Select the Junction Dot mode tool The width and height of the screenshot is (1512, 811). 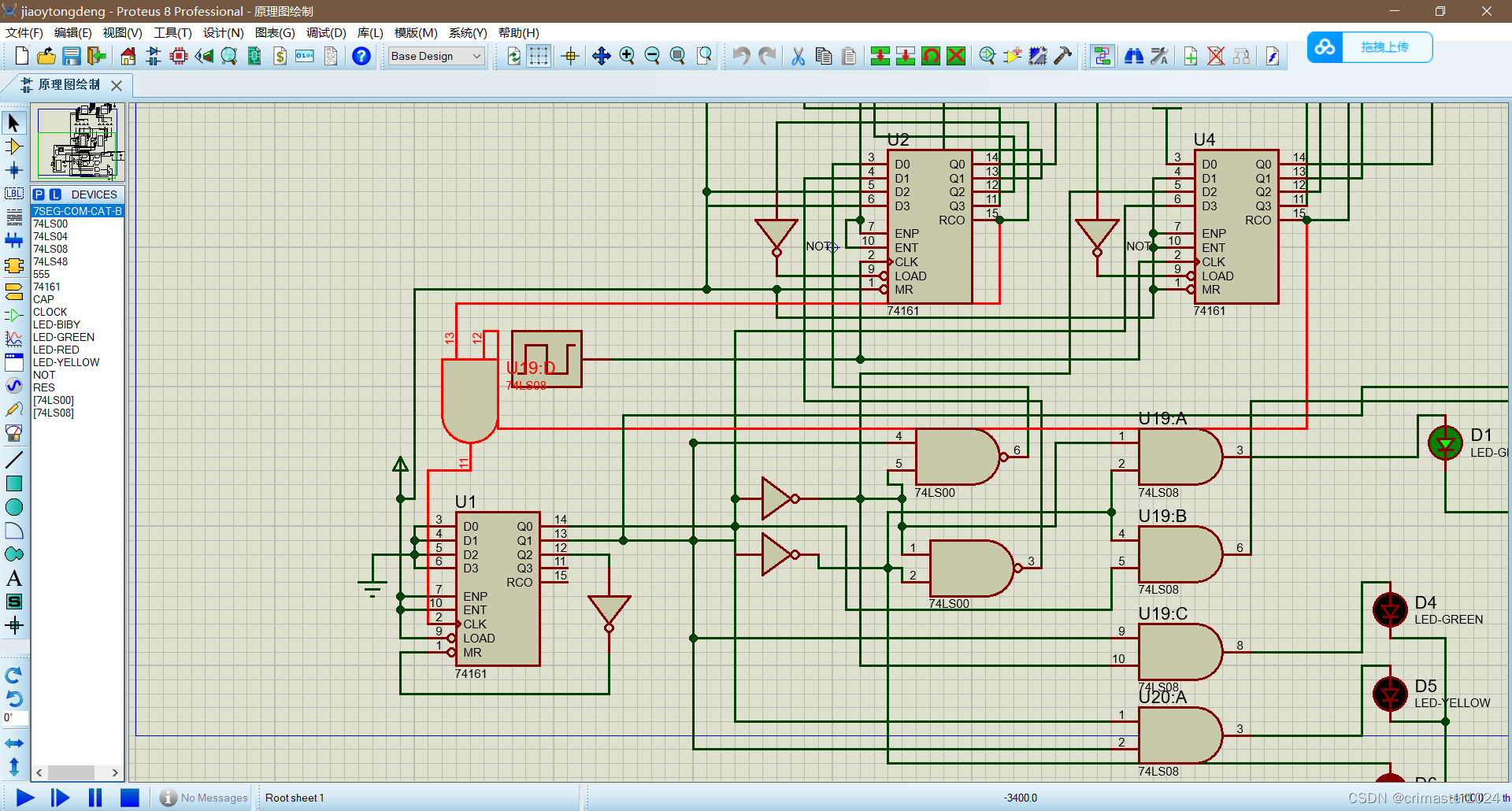(x=13, y=170)
